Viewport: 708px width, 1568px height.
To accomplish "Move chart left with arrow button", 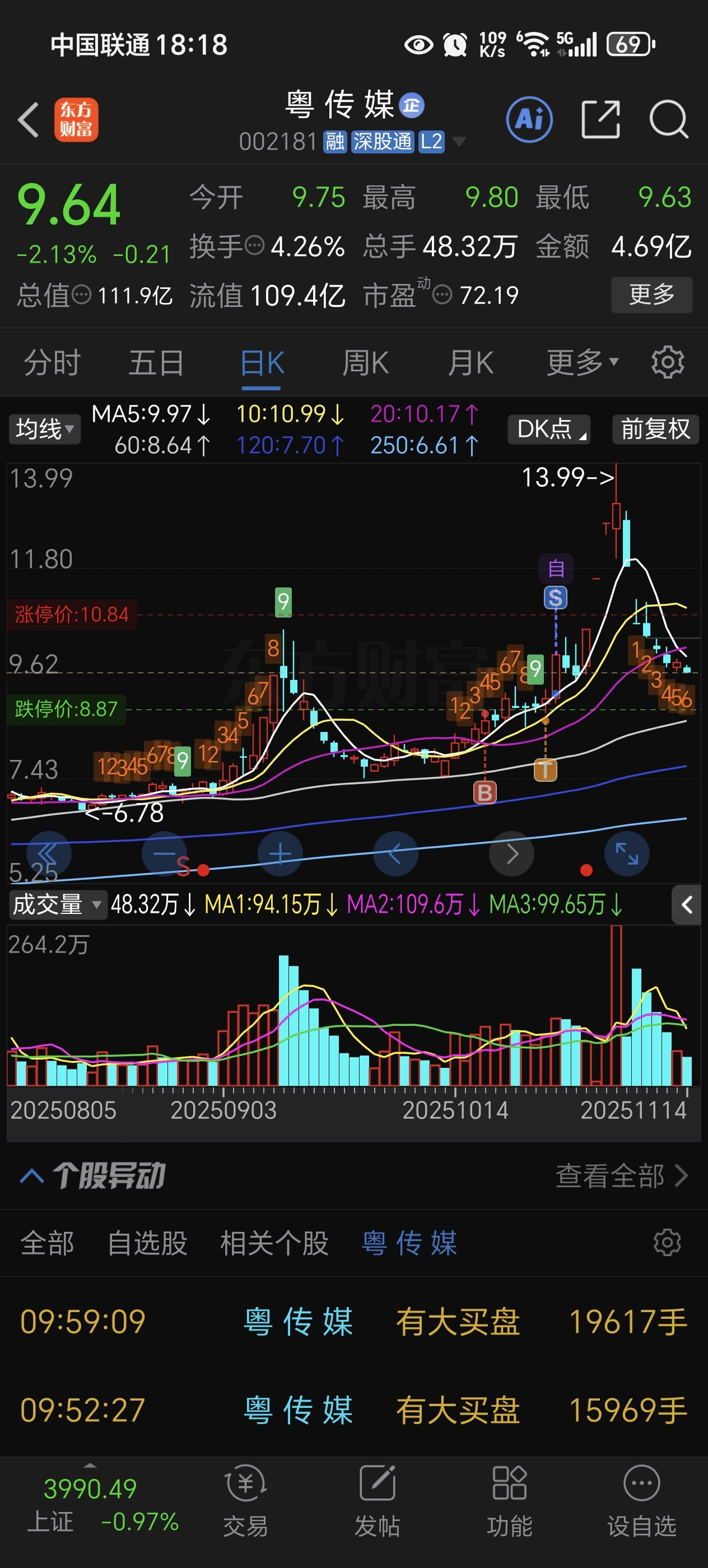I will coord(395,853).
